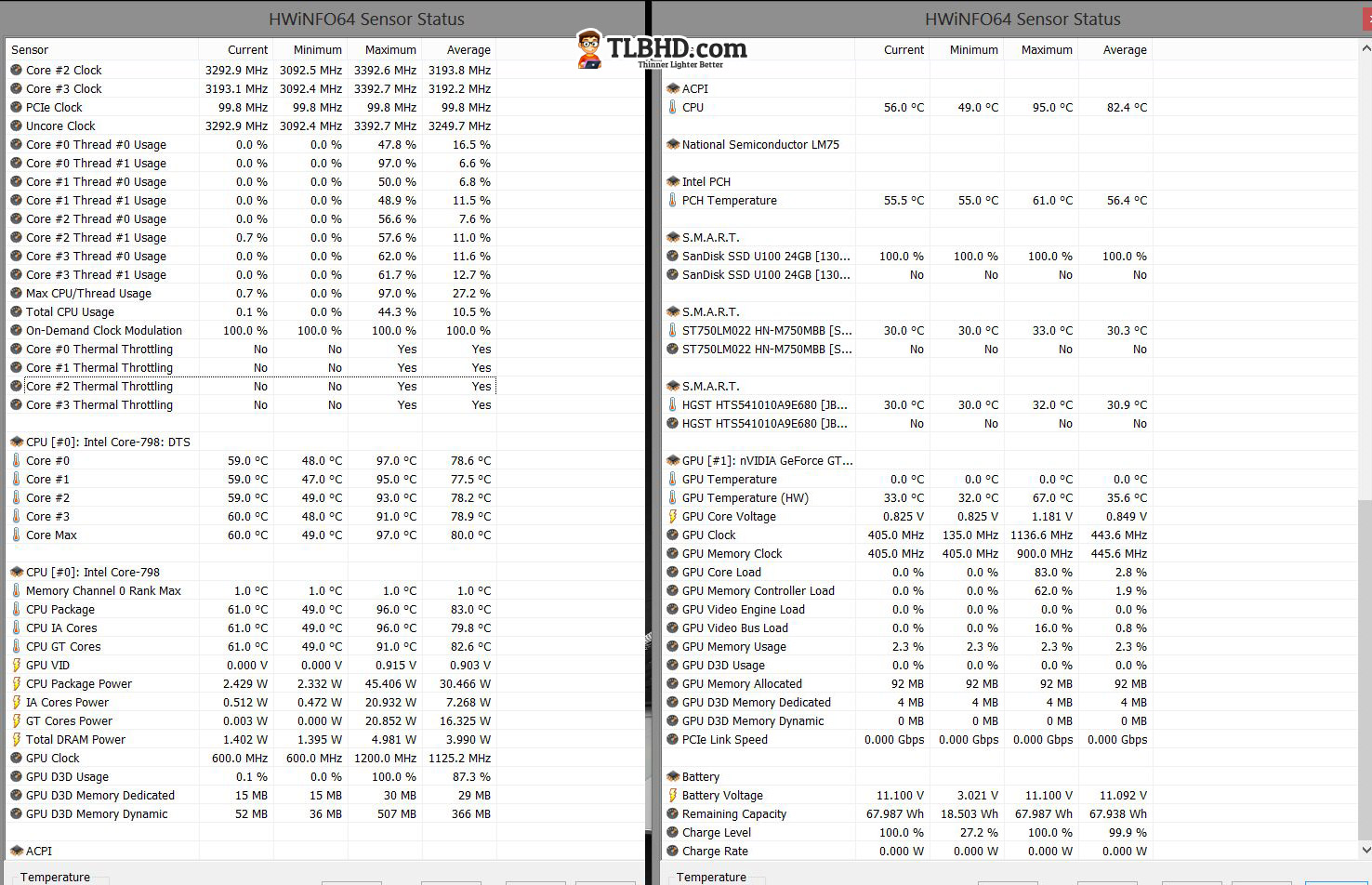
Task: Click the chip icon beside National Semiconductor LM75
Action: click(x=673, y=144)
